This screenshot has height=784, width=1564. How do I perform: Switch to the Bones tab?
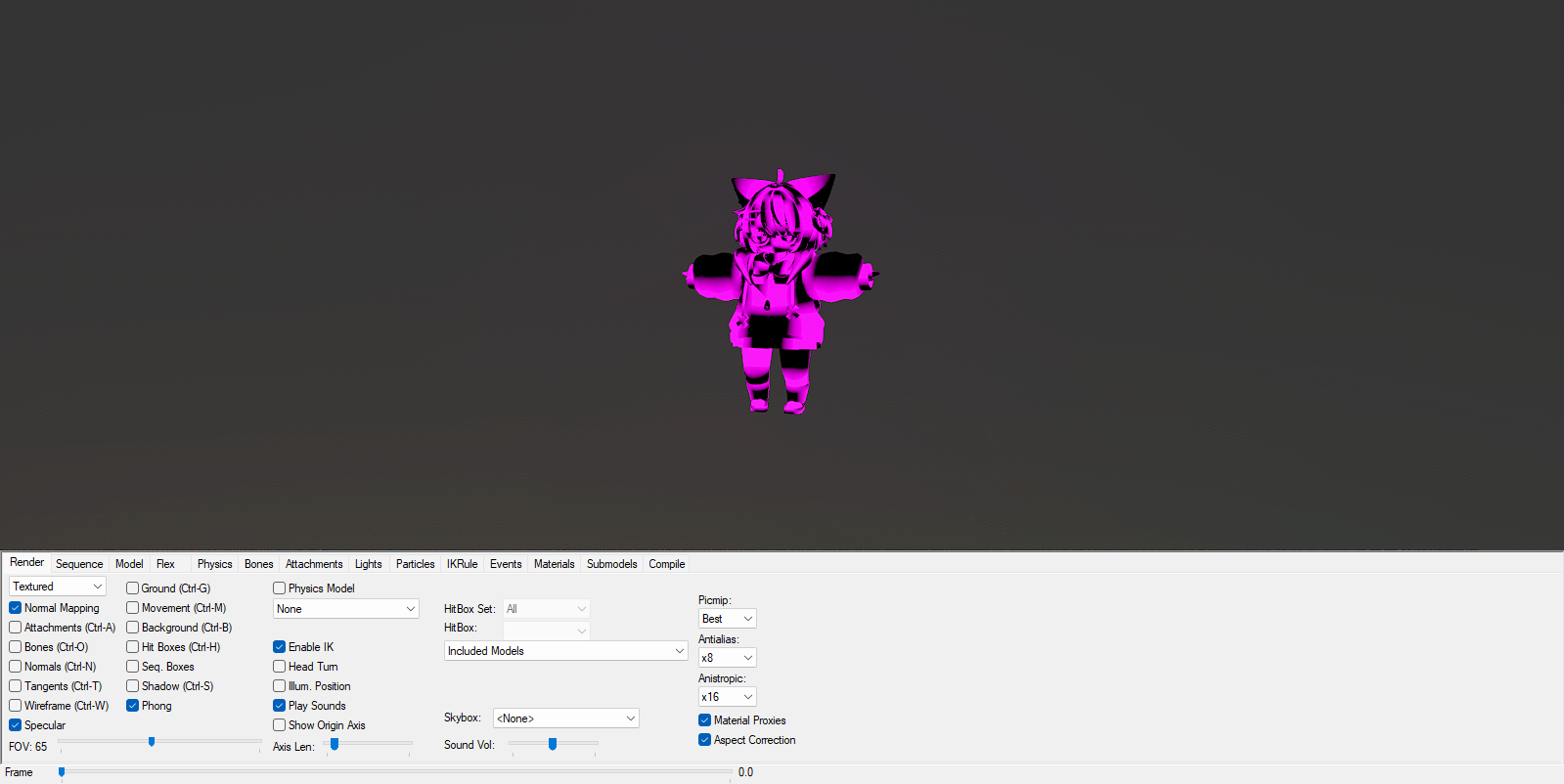(259, 564)
